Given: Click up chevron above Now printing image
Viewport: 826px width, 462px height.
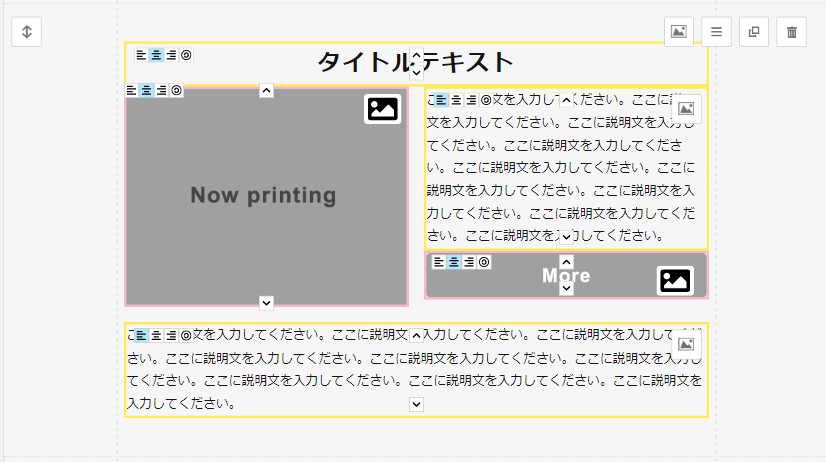Looking at the screenshot, I should (266, 91).
